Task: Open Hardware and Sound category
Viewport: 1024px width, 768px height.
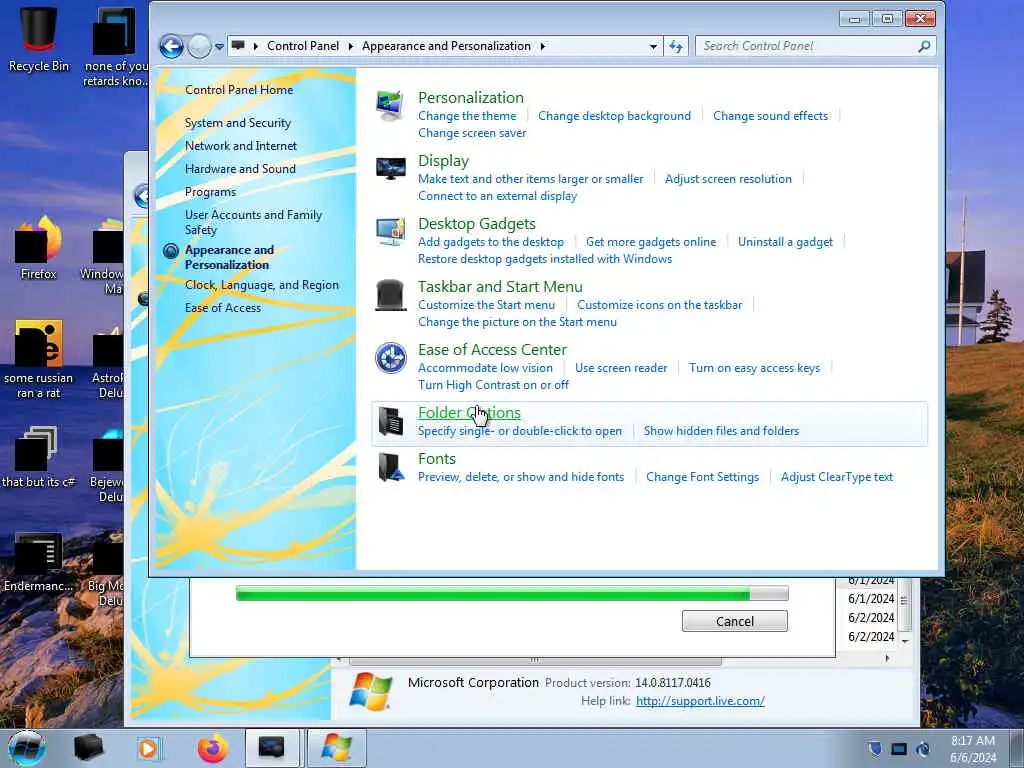Action: coord(240,168)
